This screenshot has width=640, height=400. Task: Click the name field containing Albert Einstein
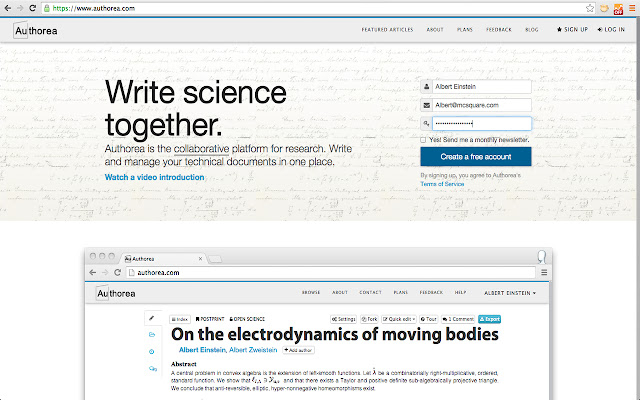[x=482, y=87]
